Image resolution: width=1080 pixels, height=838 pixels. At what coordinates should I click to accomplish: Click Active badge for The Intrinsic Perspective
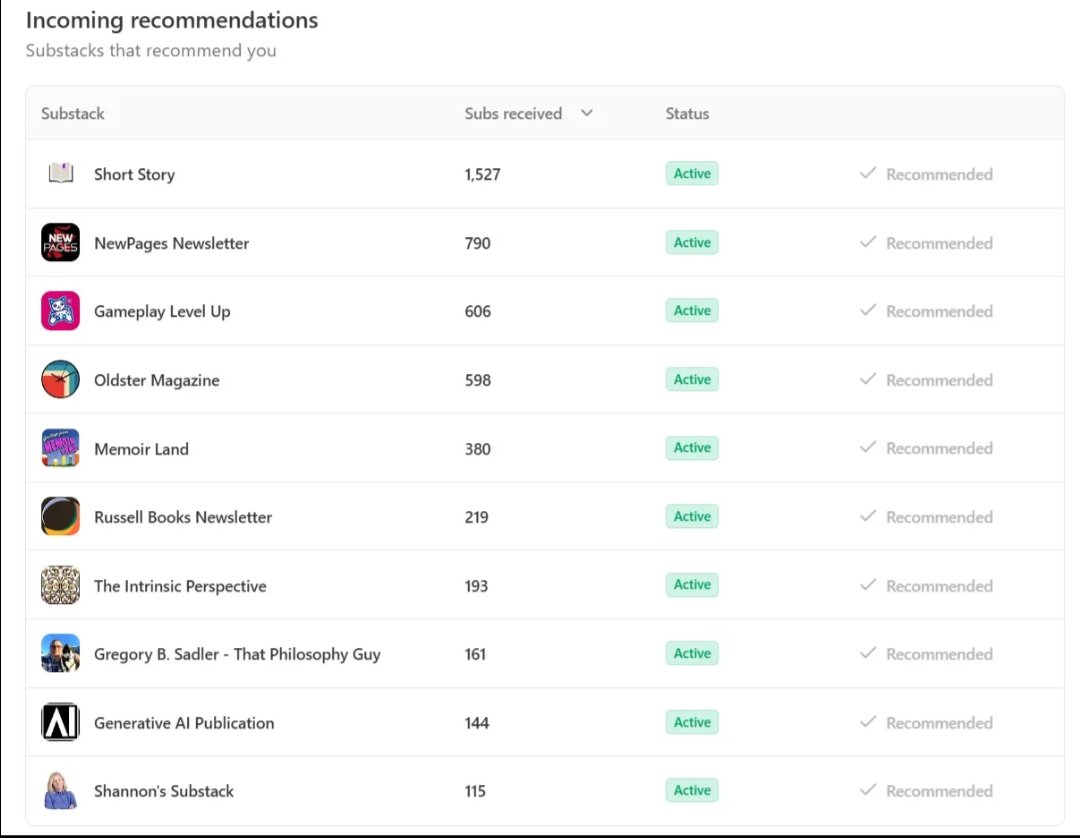pyautogui.click(x=692, y=585)
